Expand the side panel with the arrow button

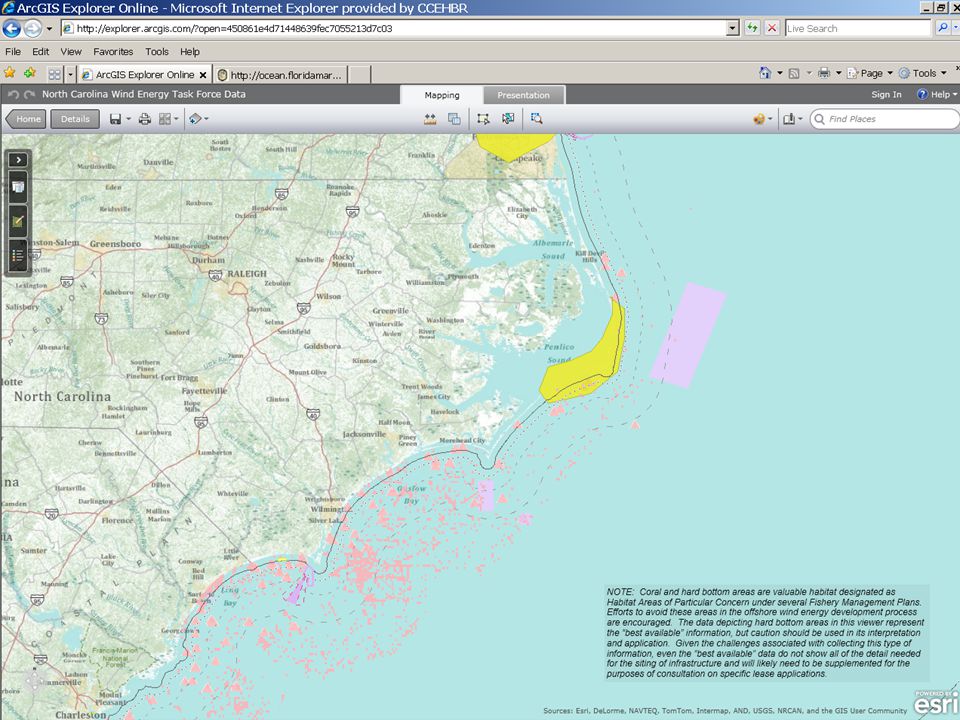click(x=18, y=160)
